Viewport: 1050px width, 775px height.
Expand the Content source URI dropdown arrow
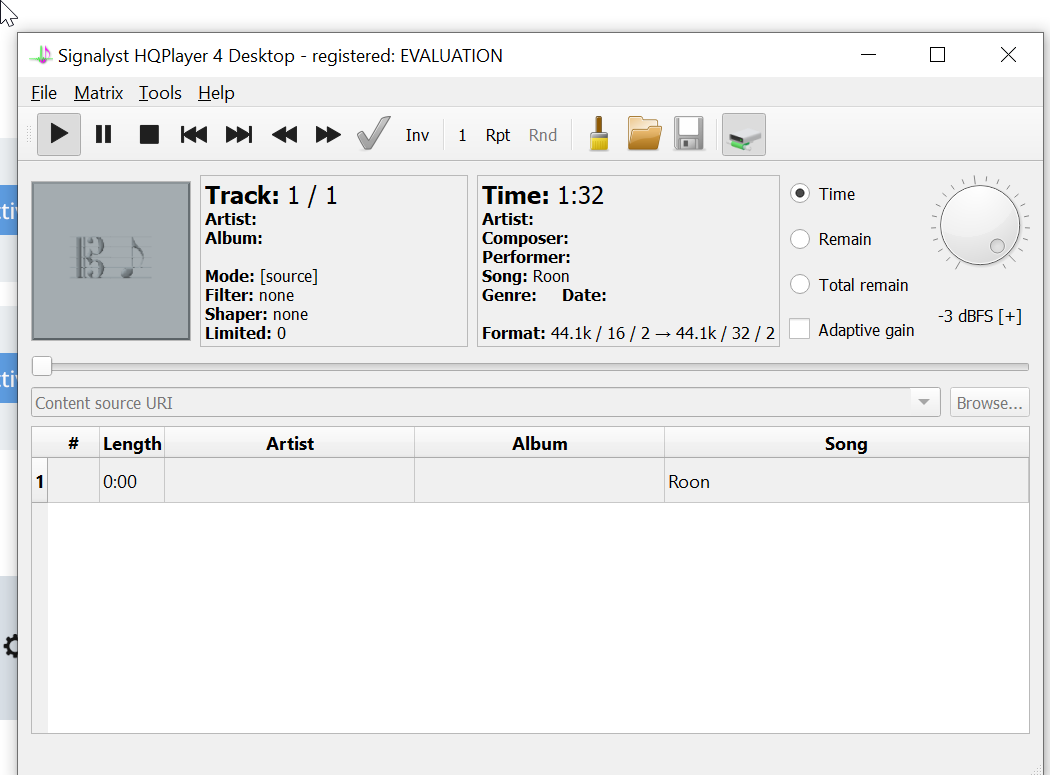tap(924, 403)
